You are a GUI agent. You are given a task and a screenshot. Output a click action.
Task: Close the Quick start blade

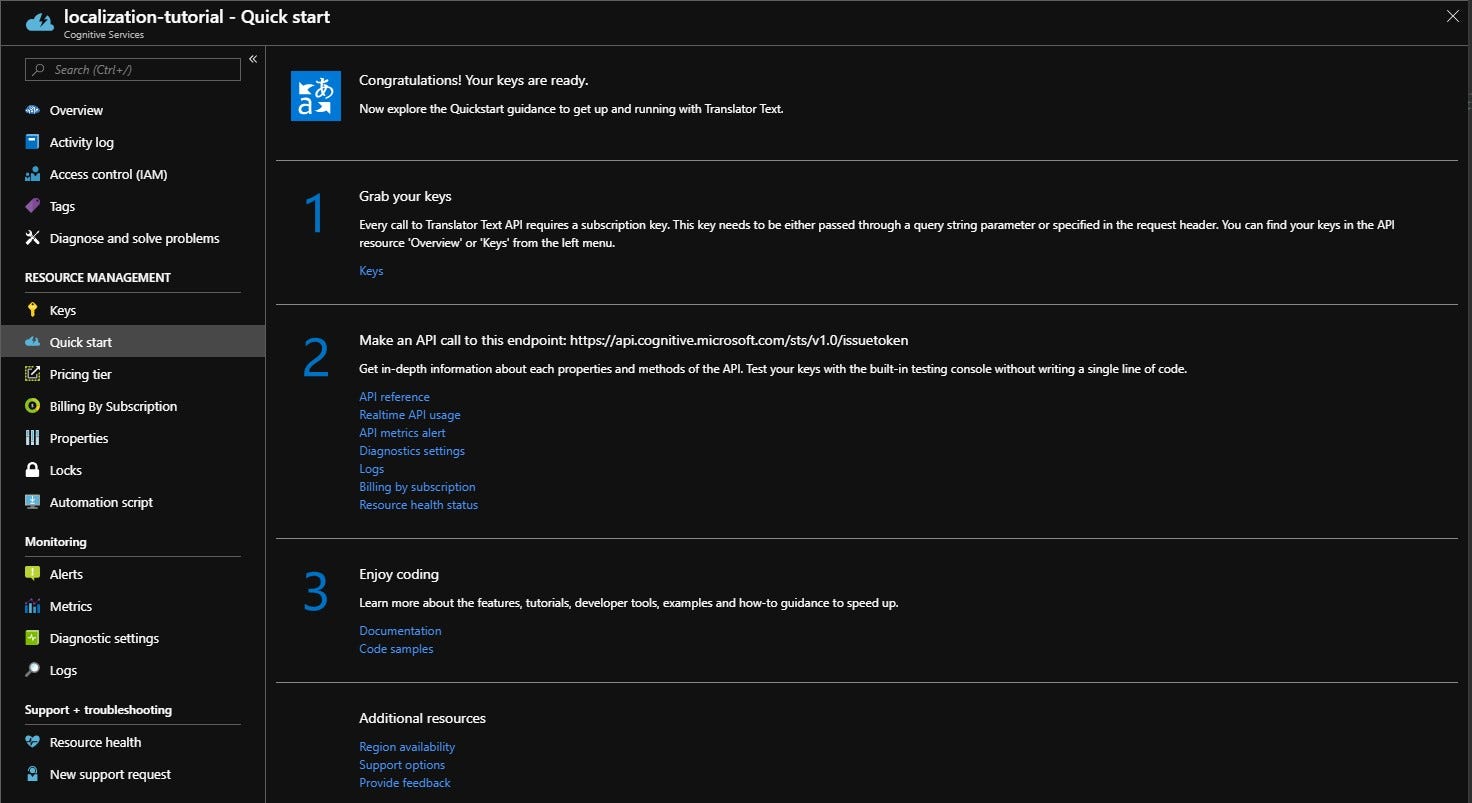(1452, 15)
